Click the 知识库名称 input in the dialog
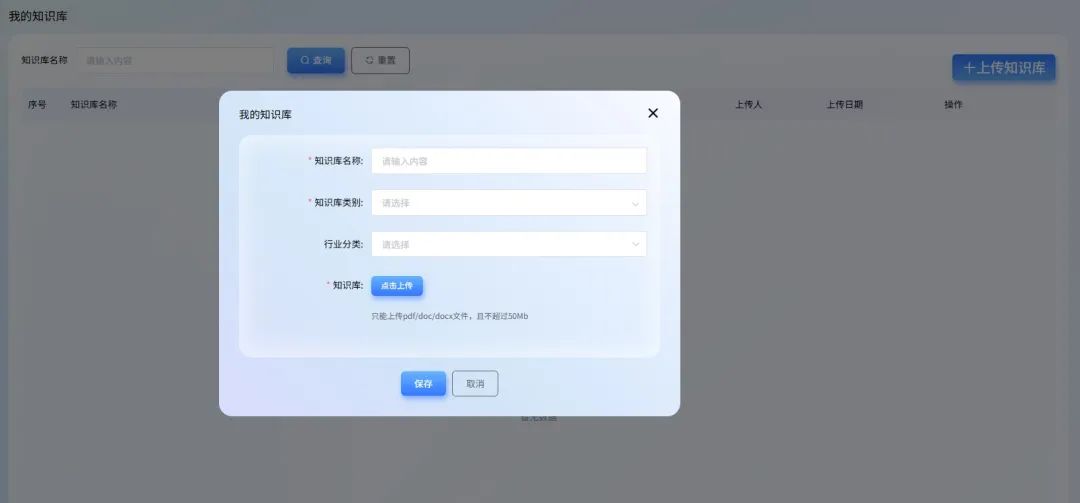The image size is (1080, 503). point(509,161)
